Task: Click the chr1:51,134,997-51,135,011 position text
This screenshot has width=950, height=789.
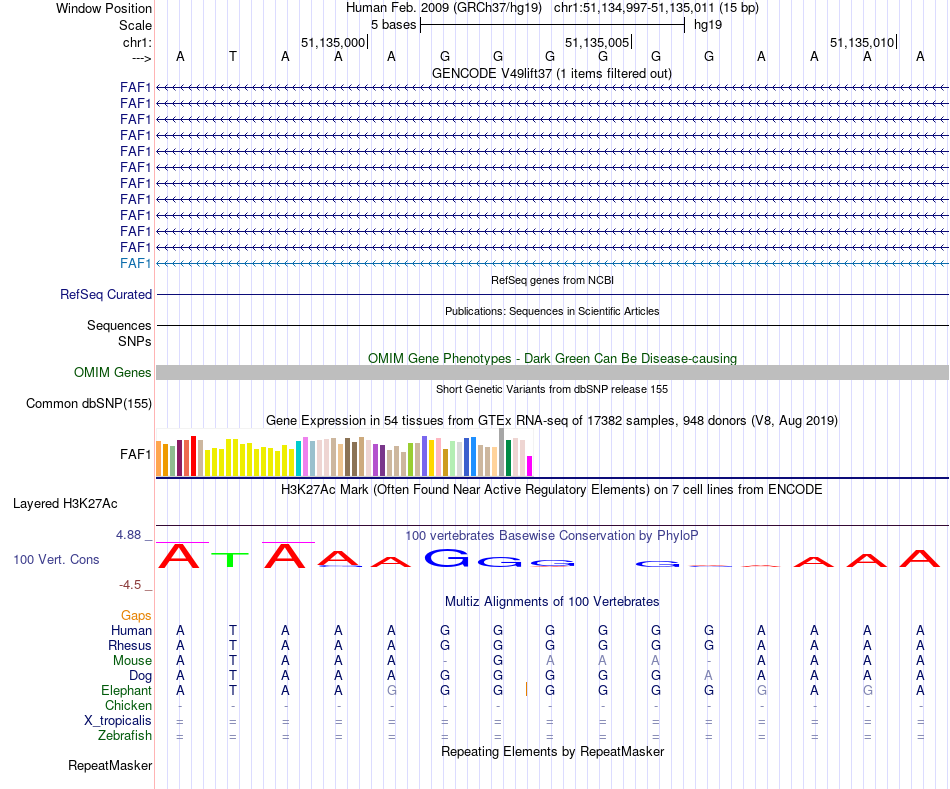Action: click(x=656, y=8)
